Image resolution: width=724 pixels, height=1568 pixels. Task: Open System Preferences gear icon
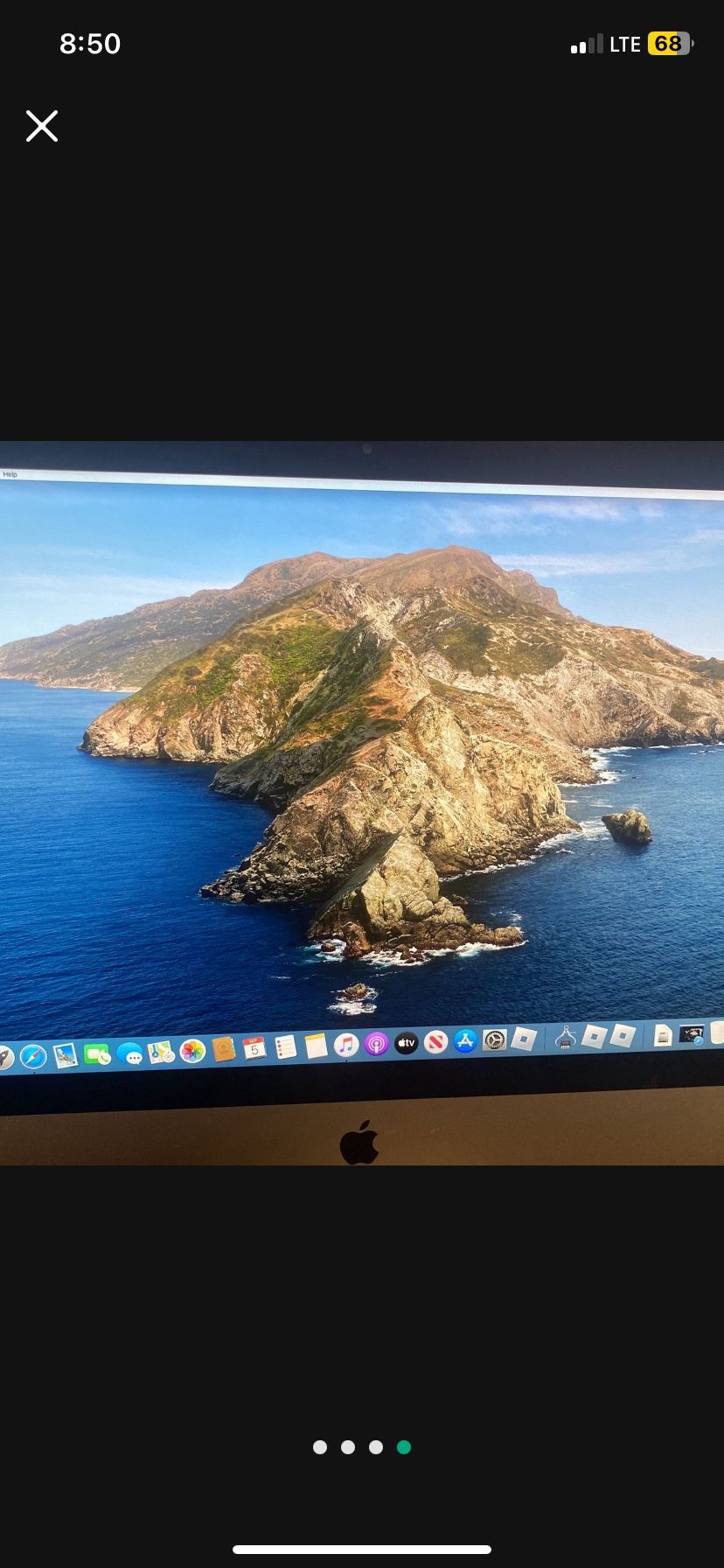pos(494,1040)
